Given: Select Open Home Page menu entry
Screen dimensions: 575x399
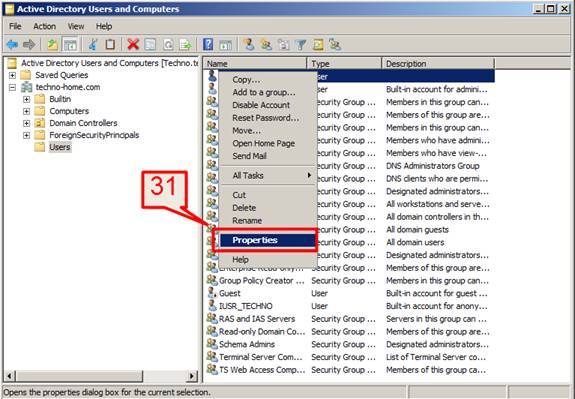Looking at the screenshot, I should point(268,143).
